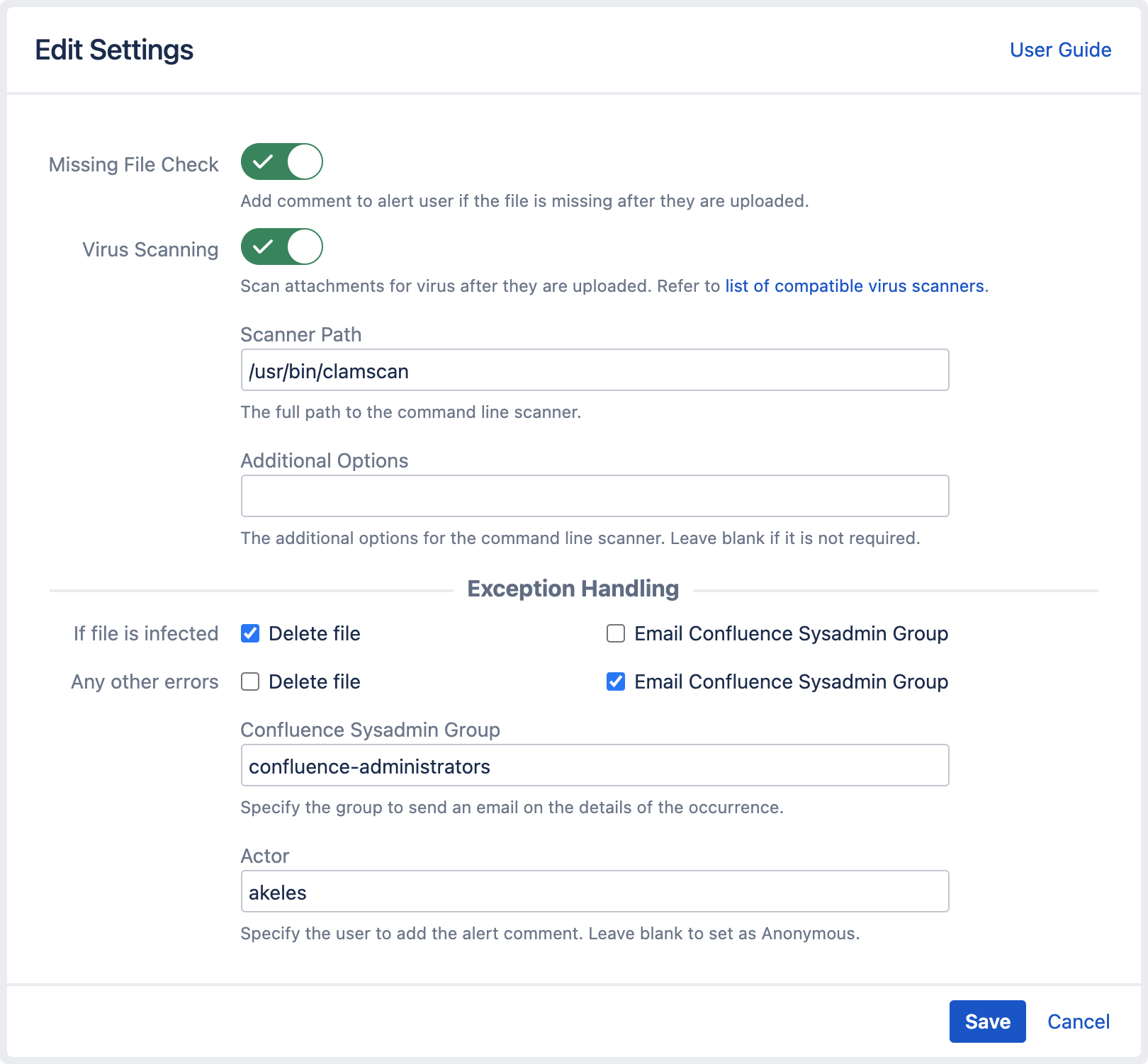Select the Additional Options field

click(x=595, y=496)
